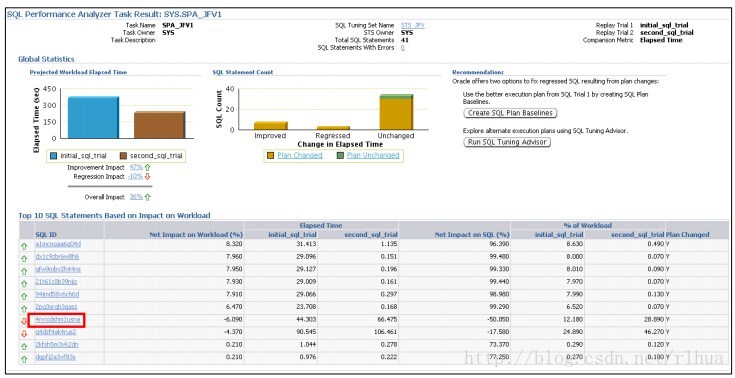Click the green up arrow in the 7.930 row
735x378 pixels.
tap(24, 284)
